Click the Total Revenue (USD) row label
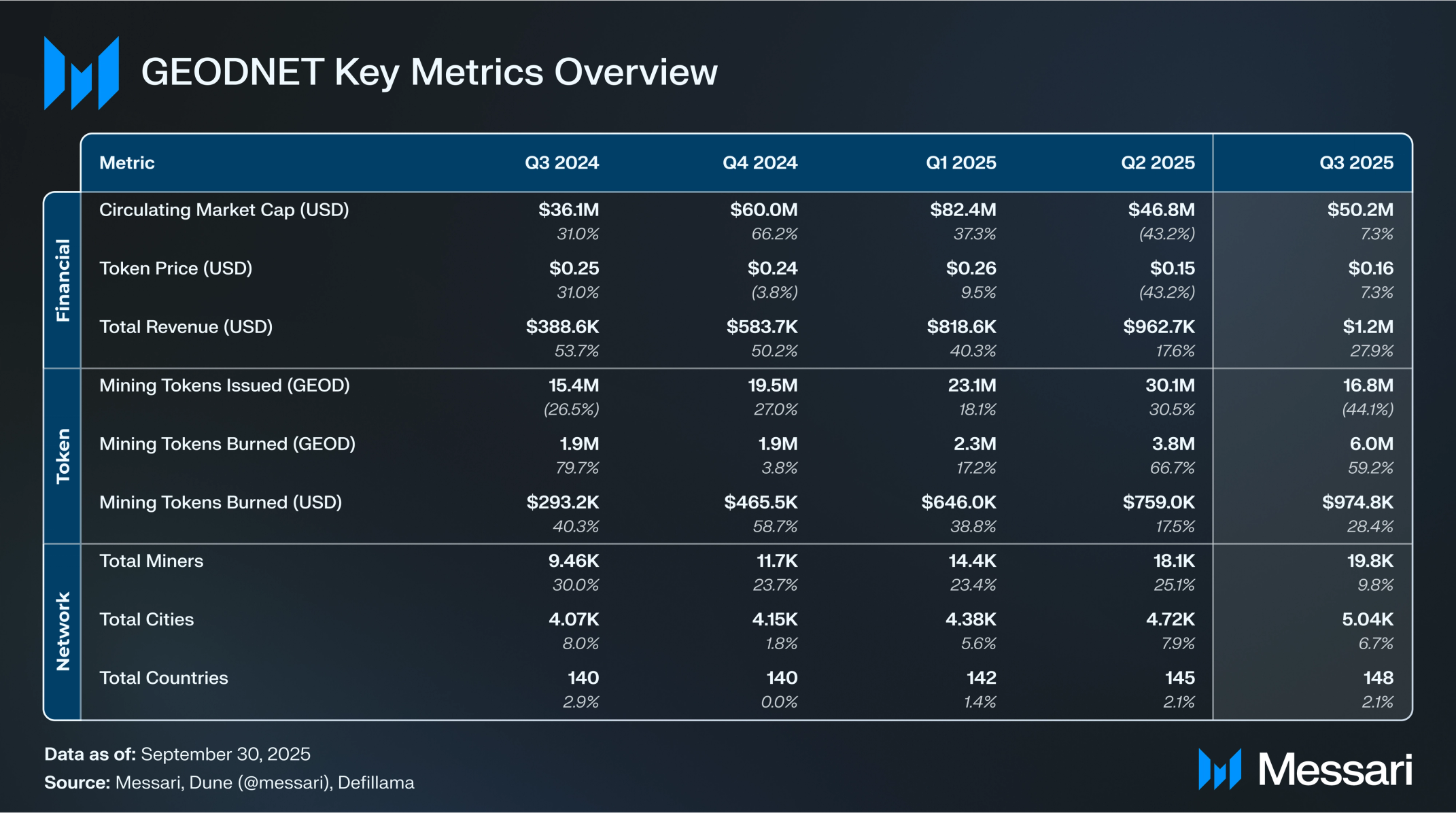1456x813 pixels. [x=186, y=327]
